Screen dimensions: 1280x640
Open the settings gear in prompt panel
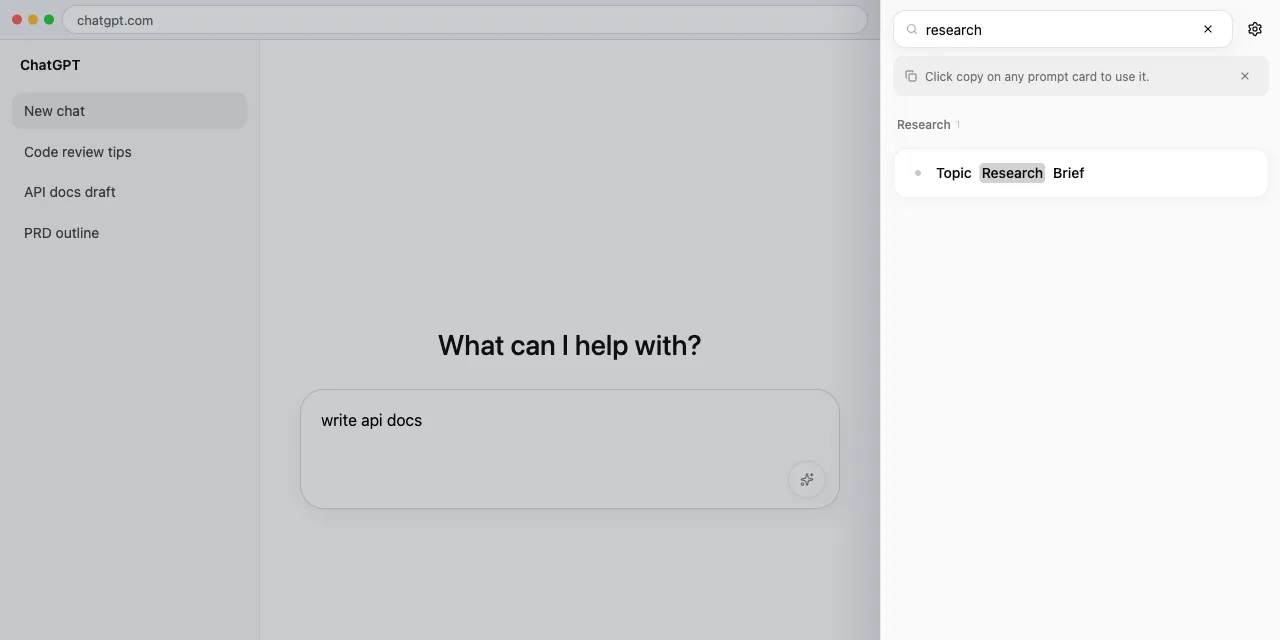1255,29
